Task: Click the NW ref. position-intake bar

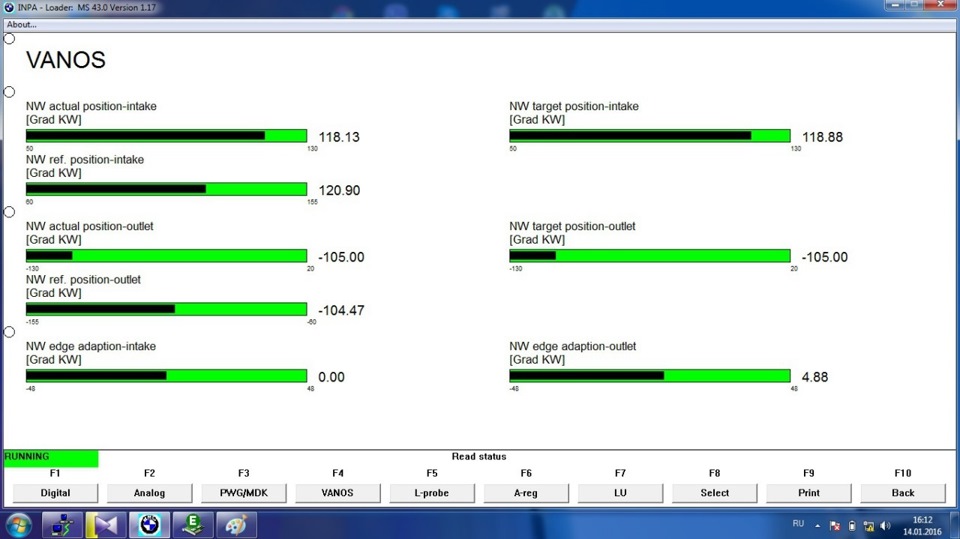Action: pos(167,189)
